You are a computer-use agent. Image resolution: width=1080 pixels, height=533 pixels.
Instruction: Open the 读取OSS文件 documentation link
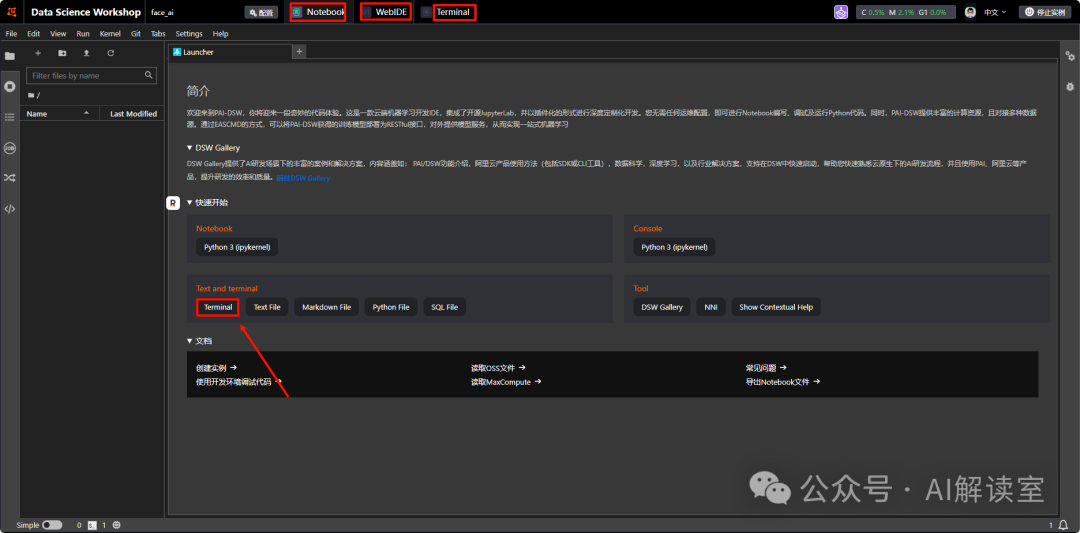(498, 368)
